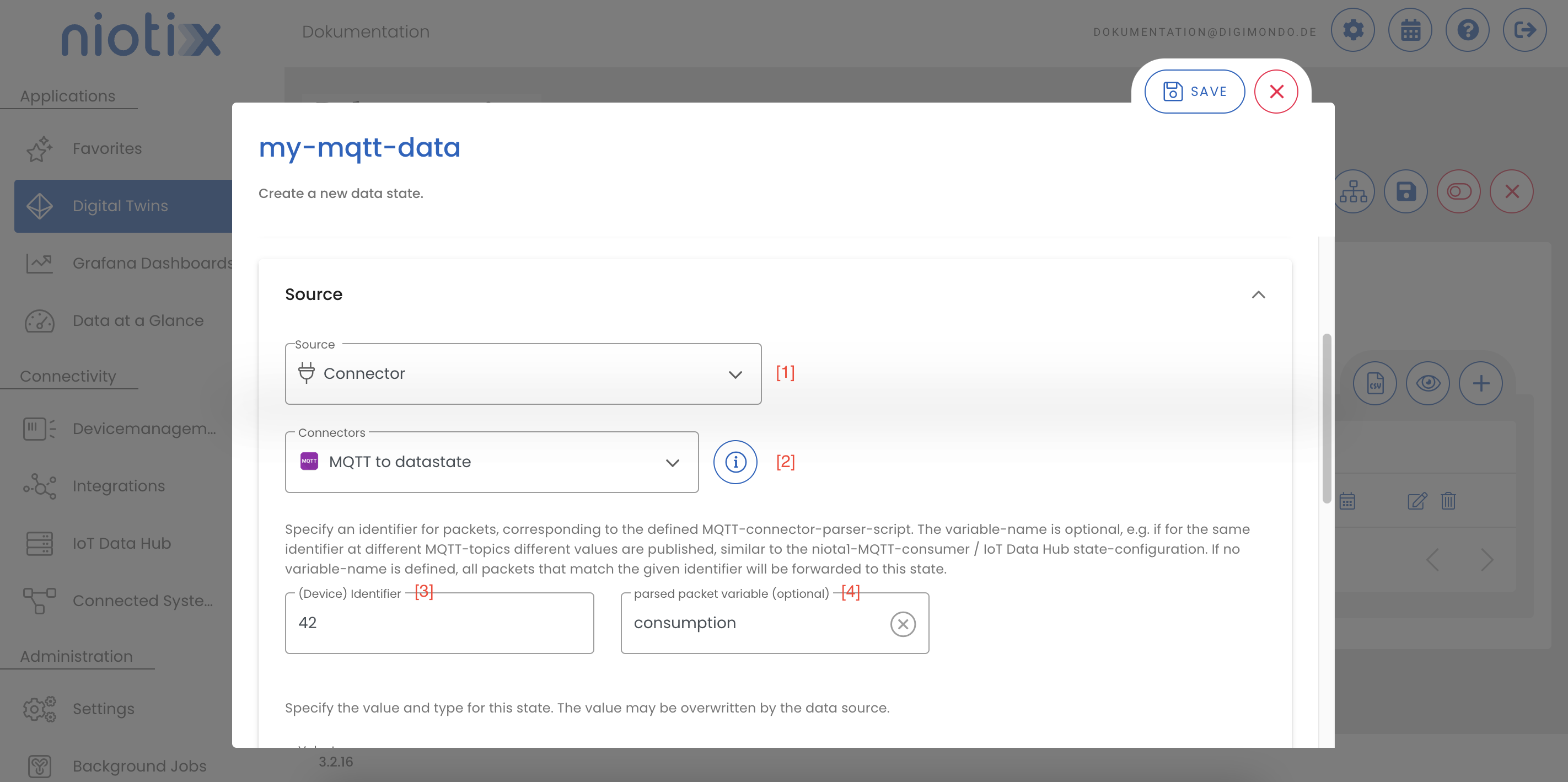Open the settings gear in the top bar
Image resolution: width=1568 pixels, height=782 pixels.
(x=1352, y=29)
